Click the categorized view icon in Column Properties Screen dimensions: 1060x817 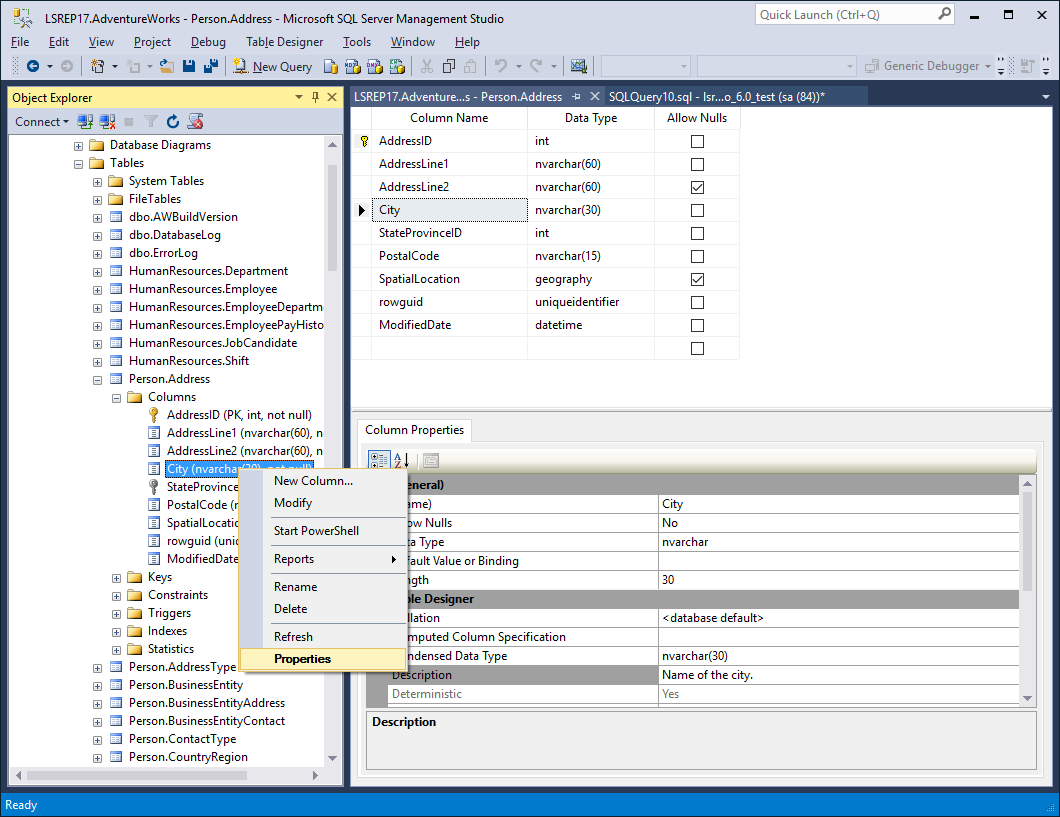point(379,459)
